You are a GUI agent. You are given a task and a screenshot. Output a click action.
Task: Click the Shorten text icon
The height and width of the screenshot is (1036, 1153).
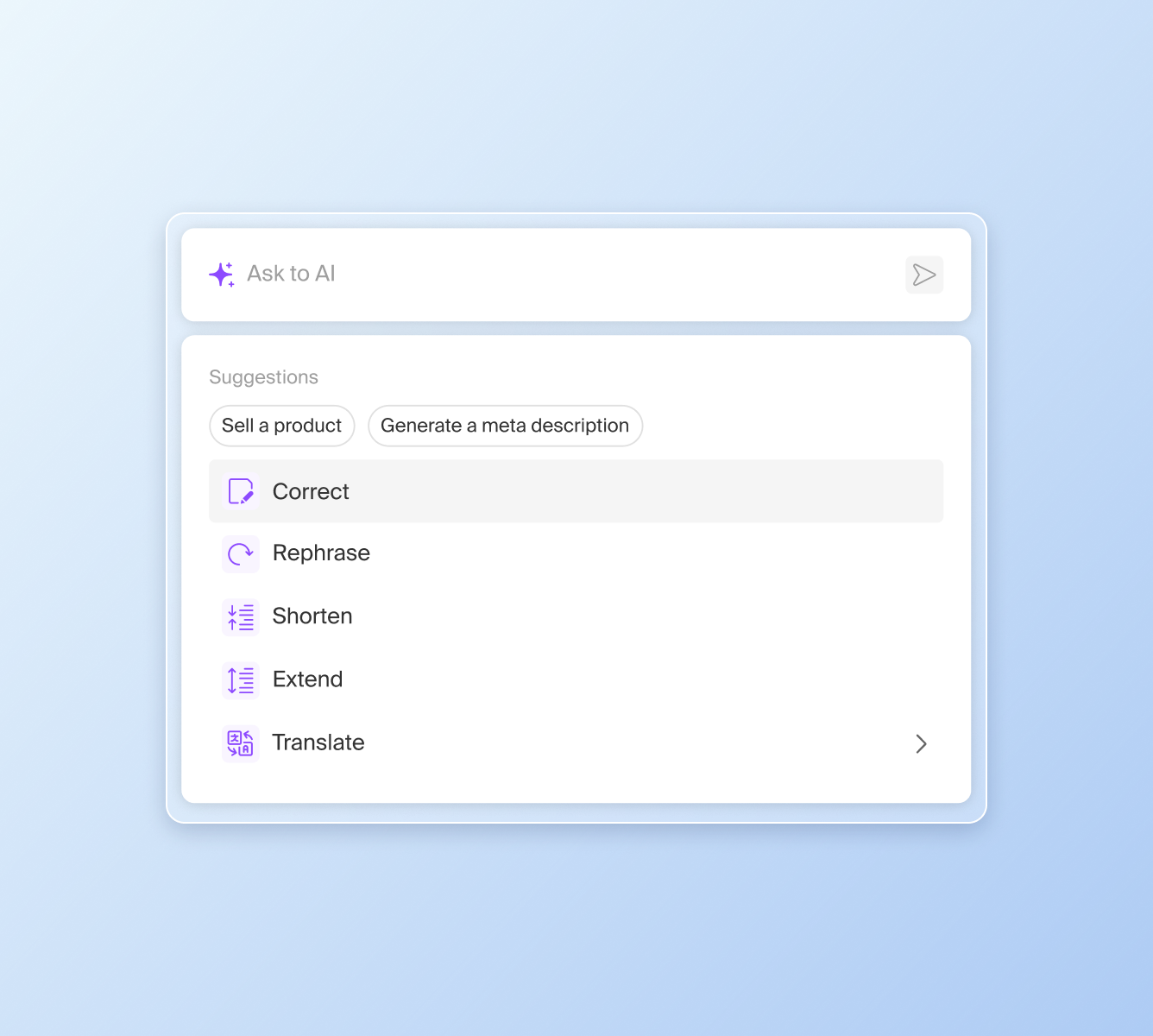pos(241,617)
